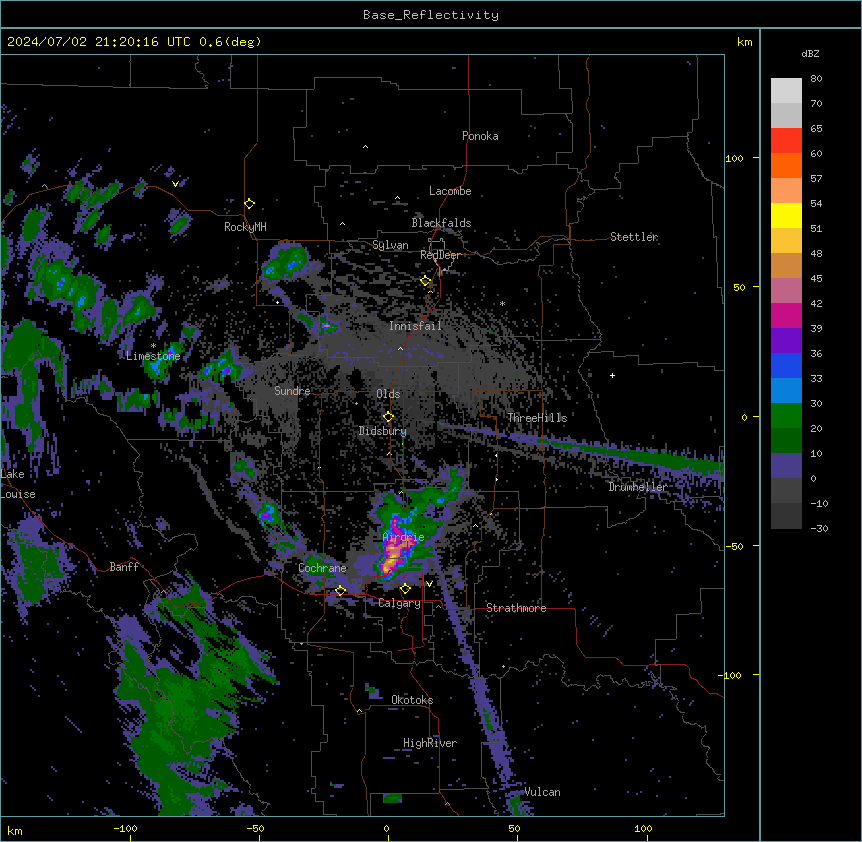Click the Stettler town label

[x=633, y=237]
